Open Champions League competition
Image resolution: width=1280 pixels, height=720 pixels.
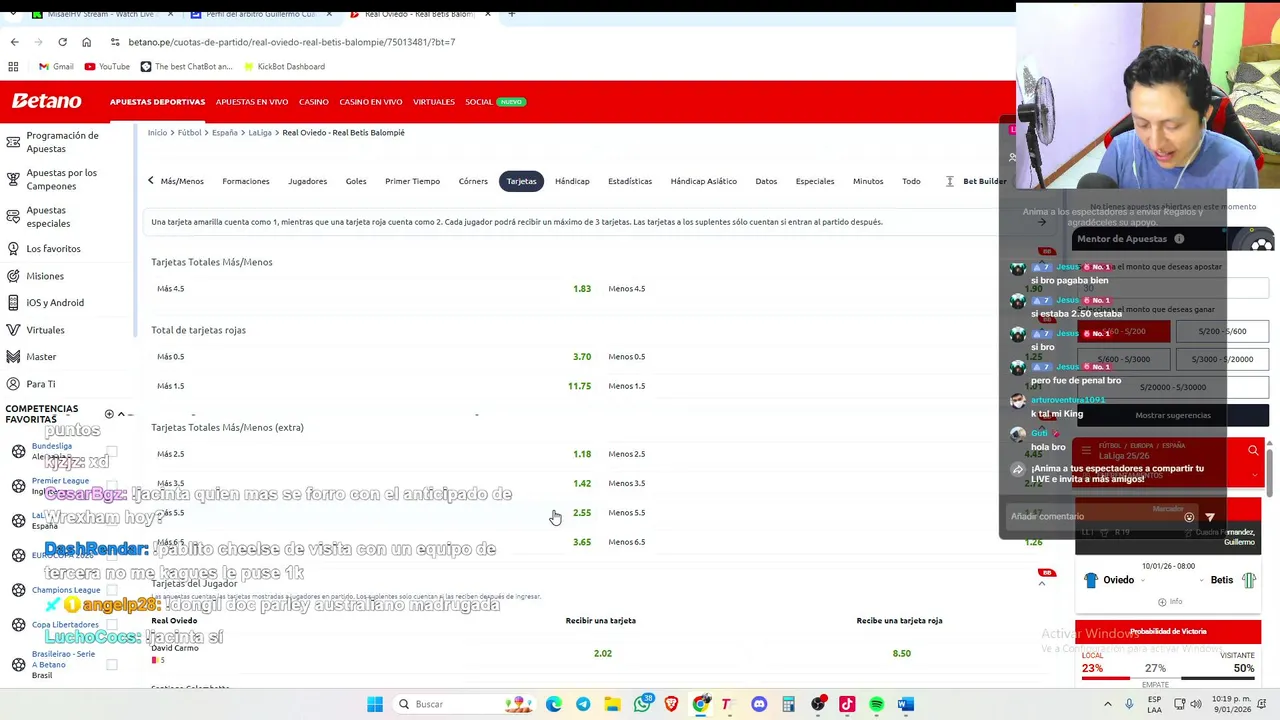[x=66, y=590]
